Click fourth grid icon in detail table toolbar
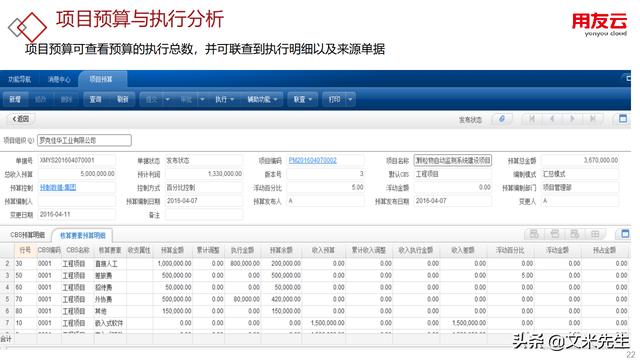Viewport: 640px width, 360px height. pyautogui.click(x=595, y=234)
